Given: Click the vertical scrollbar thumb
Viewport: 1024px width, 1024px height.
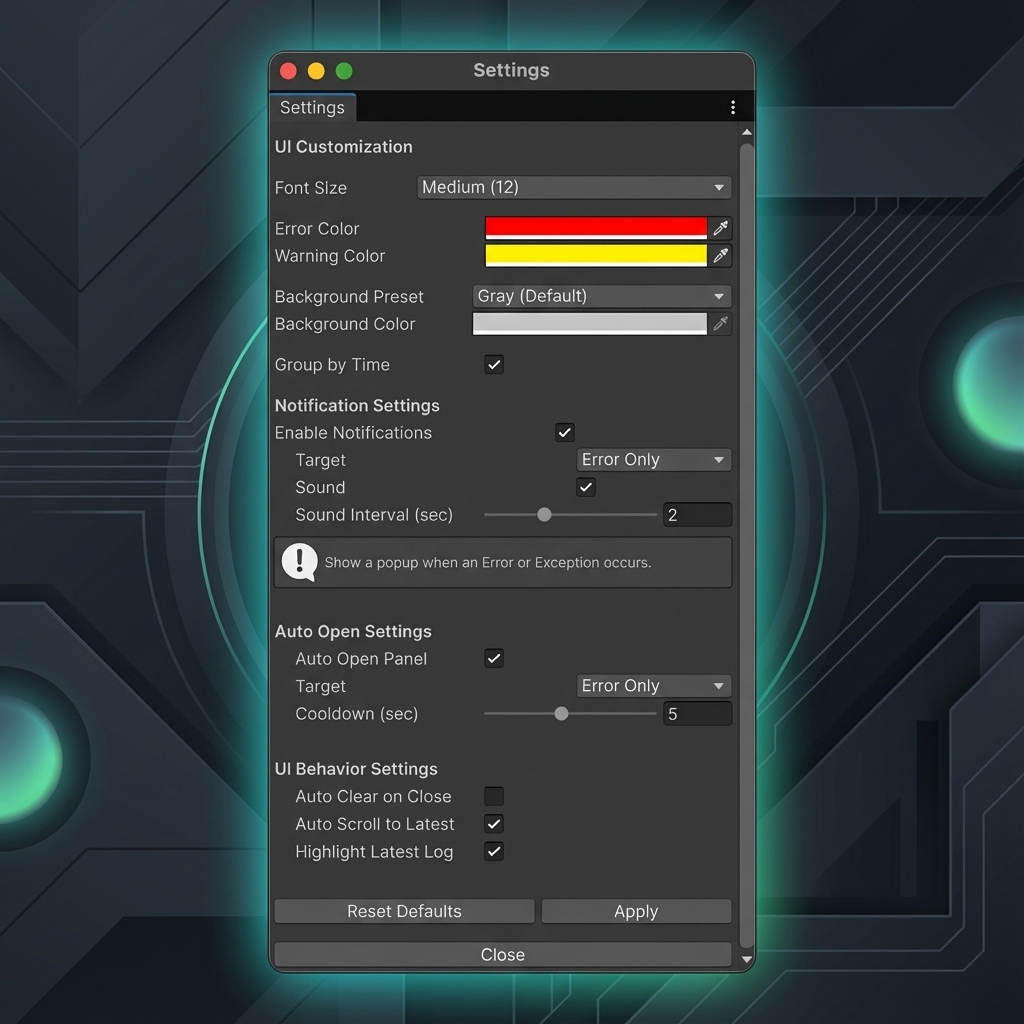Looking at the screenshot, I should tap(746, 545).
